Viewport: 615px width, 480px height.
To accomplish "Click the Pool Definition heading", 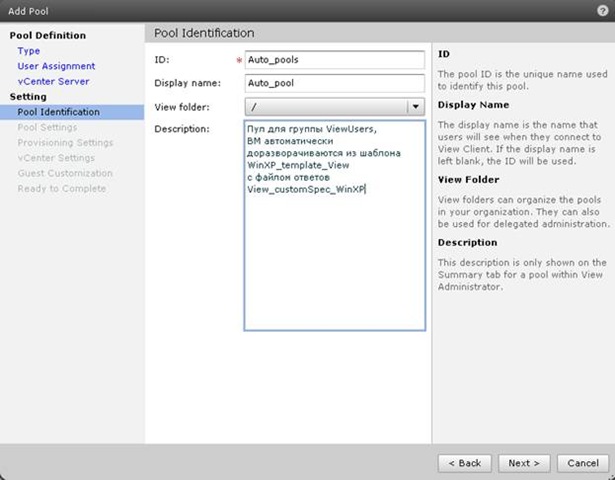I will (48, 35).
